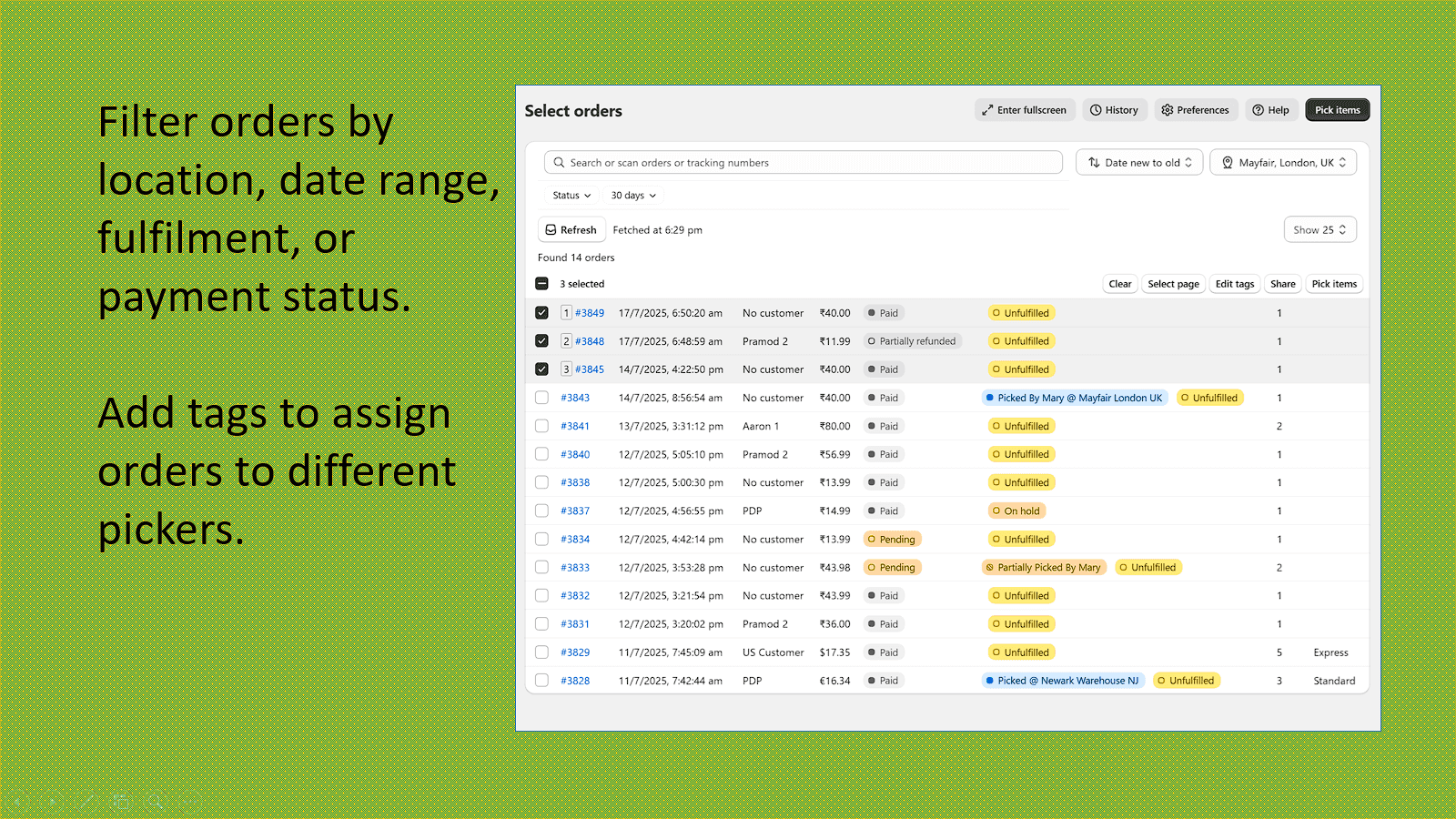Click Select page to select all visible orders
1456x819 pixels.
[1173, 283]
